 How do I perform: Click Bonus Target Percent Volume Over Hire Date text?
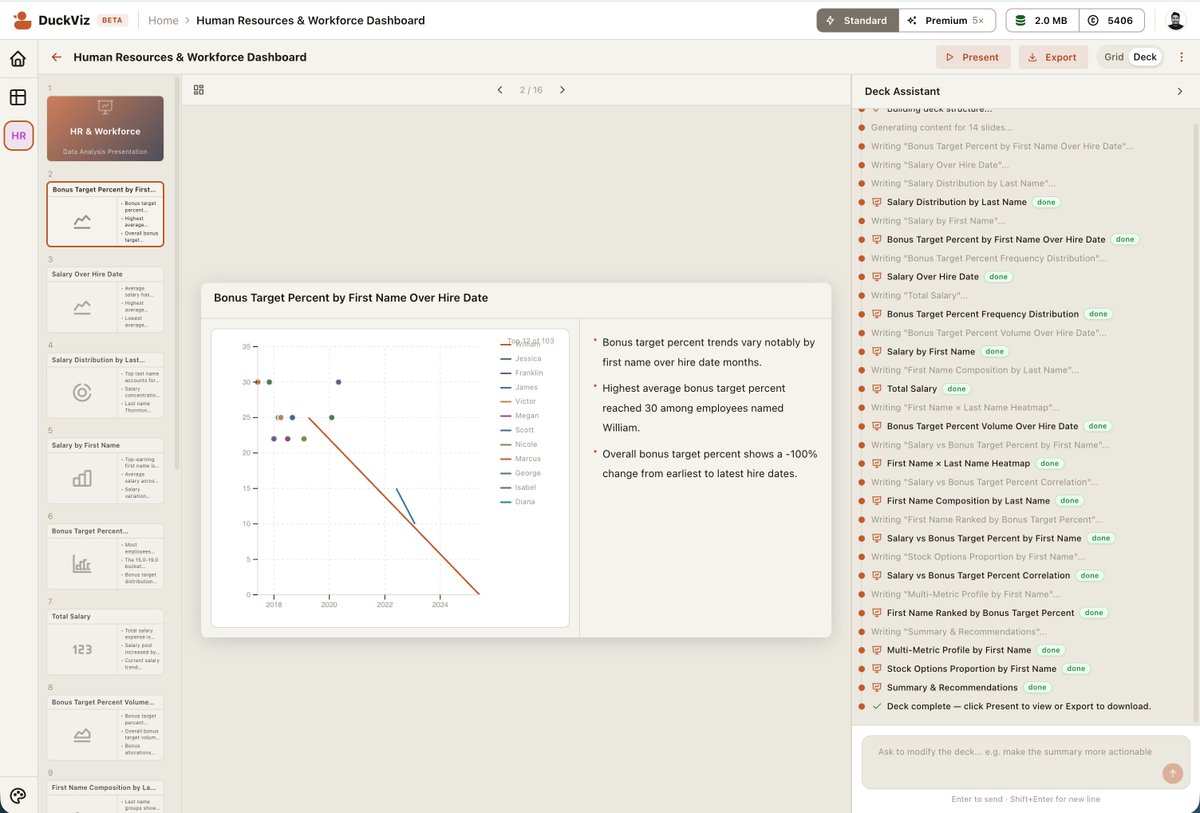click(983, 427)
